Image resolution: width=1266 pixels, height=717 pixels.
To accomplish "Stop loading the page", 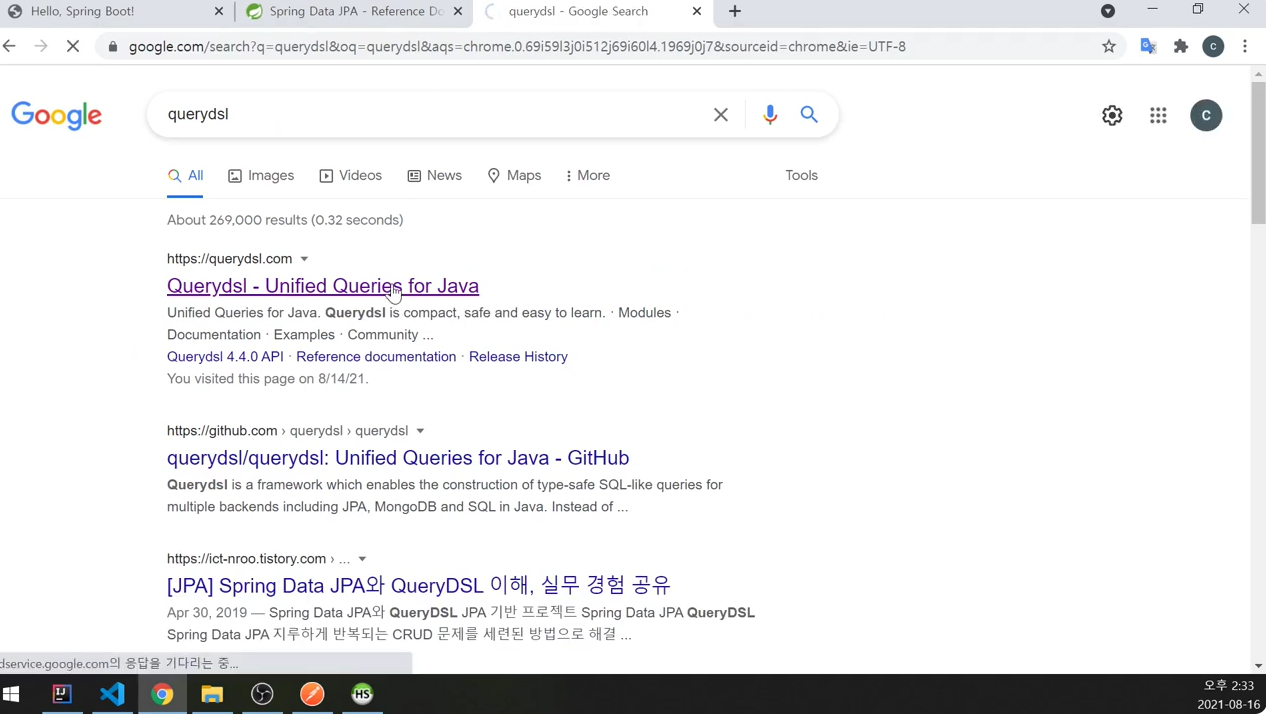I will (x=73, y=46).
